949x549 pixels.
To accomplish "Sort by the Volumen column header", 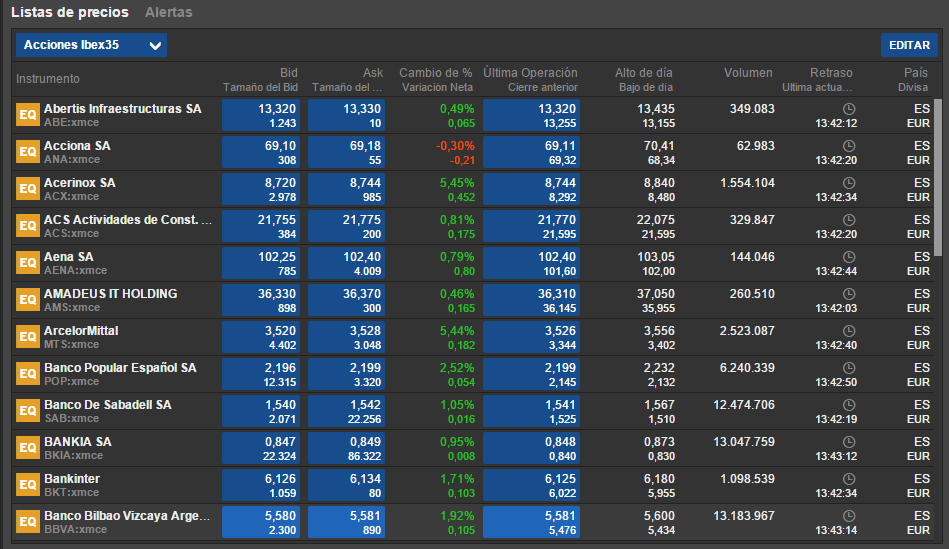I will pos(748,73).
